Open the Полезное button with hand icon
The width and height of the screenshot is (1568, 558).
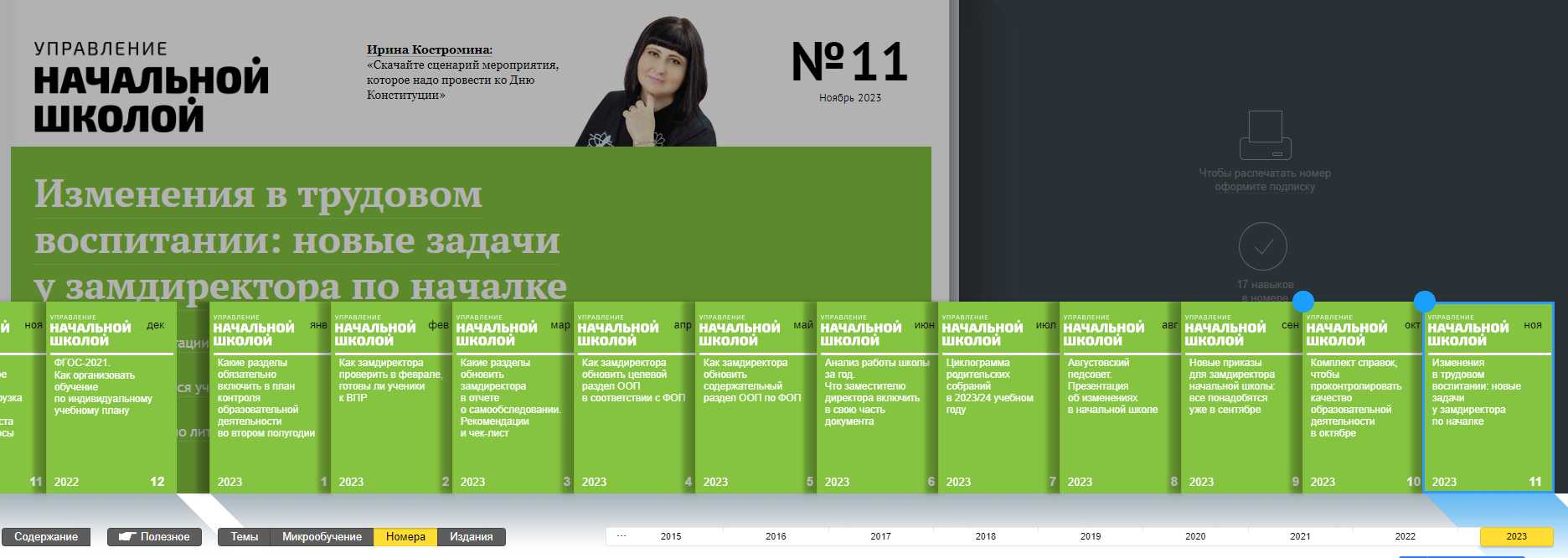click(154, 537)
